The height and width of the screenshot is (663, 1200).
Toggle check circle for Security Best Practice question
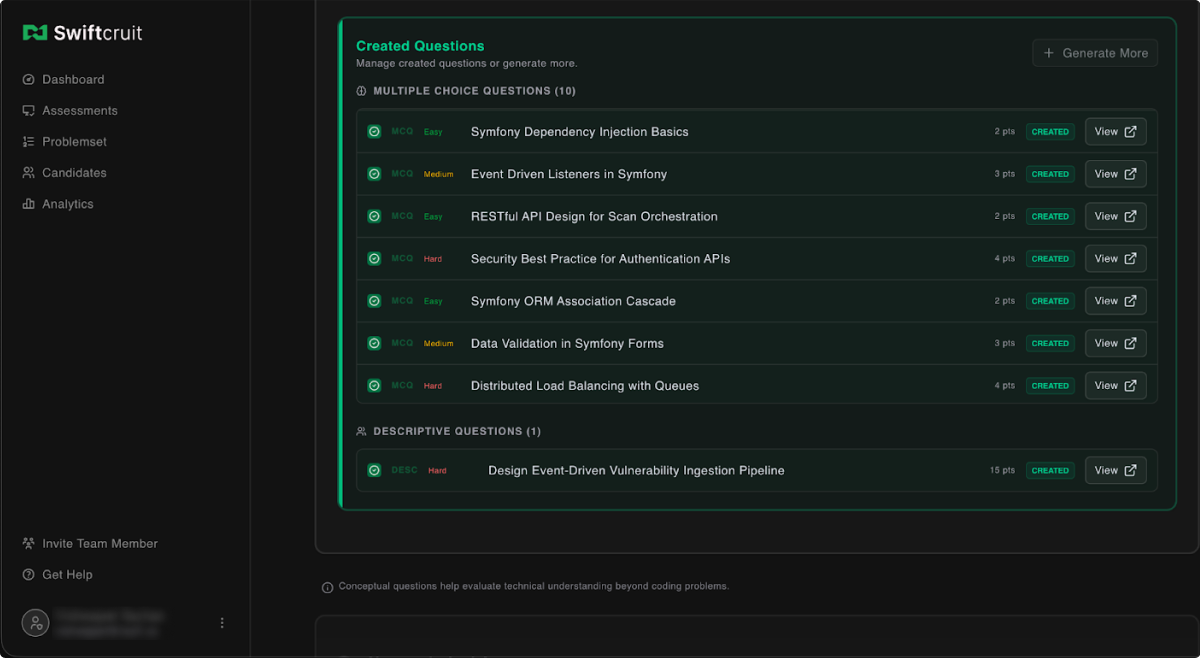click(374, 259)
